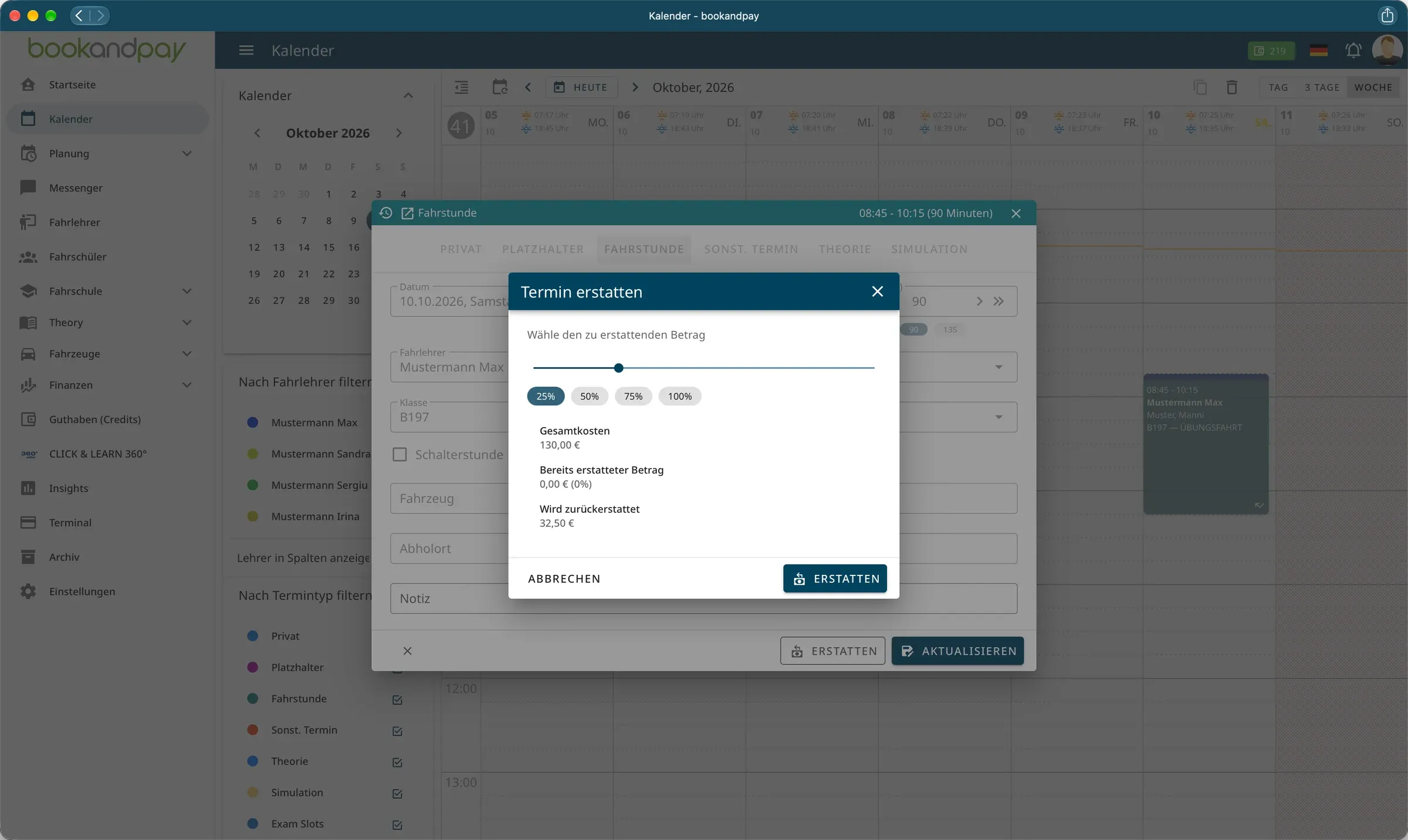The width and height of the screenshot is (1408, 840).
Task: Close the Termin erstatten dialog
Action: point(878,292)
